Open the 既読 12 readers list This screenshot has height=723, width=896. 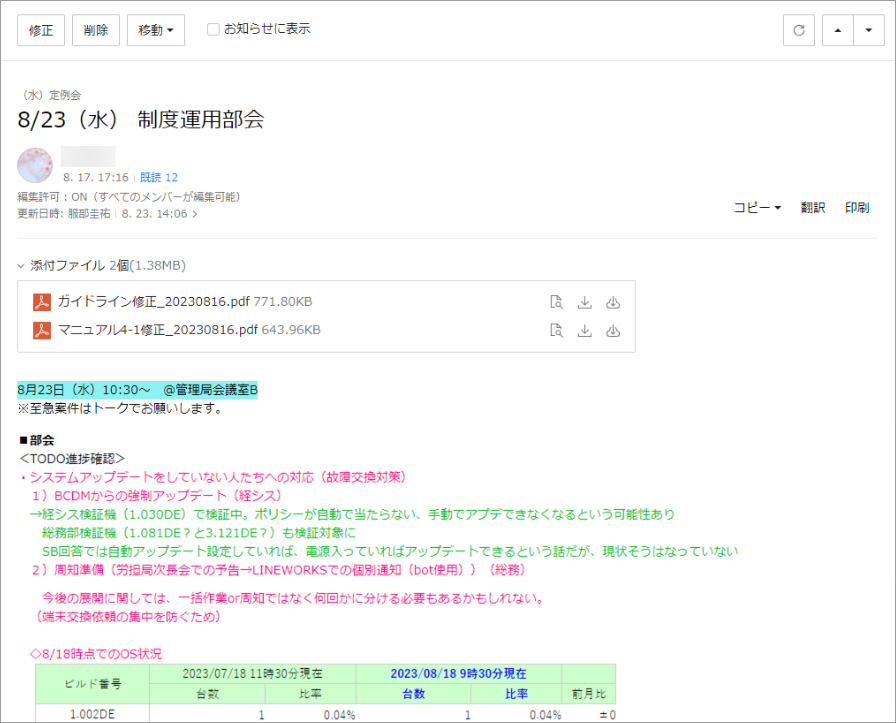(x=158, y=177)
